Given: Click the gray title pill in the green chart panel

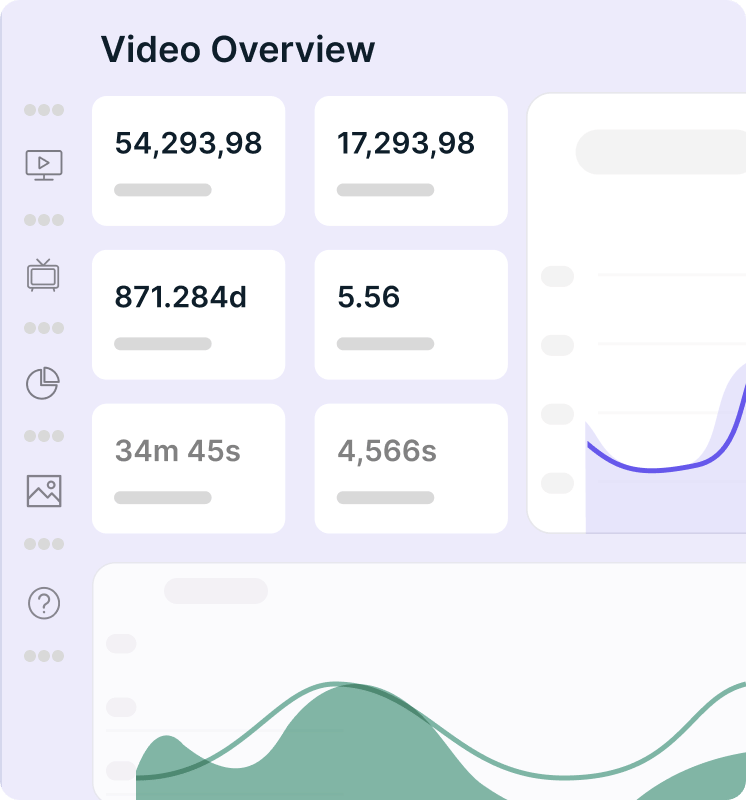Looking at the screenshot, I should click(x=216, y=590).
